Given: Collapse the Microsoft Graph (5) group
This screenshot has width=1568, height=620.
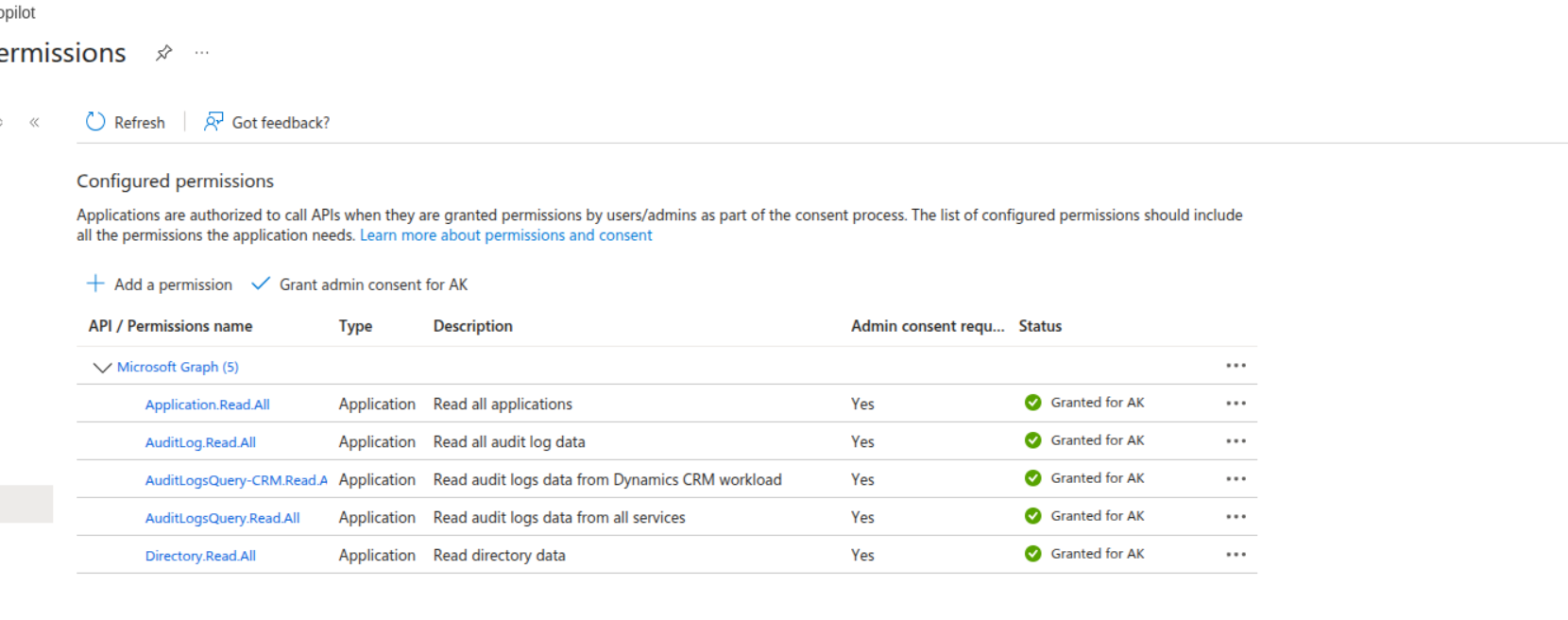Looking at the screenshot, I should click(102, 367).
